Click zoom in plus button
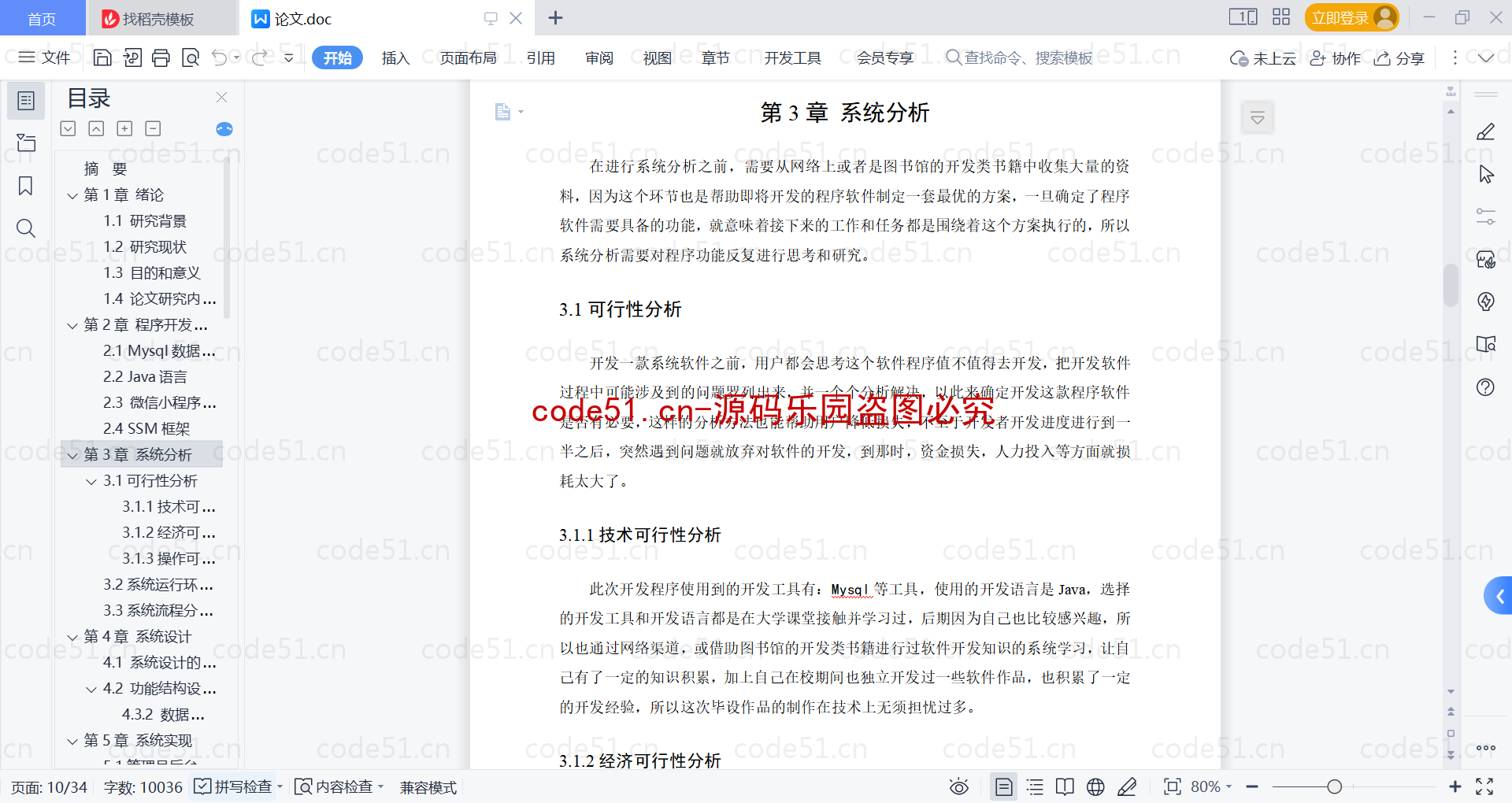Viewport: 1512px width, 803px height. coord(1455,786)
